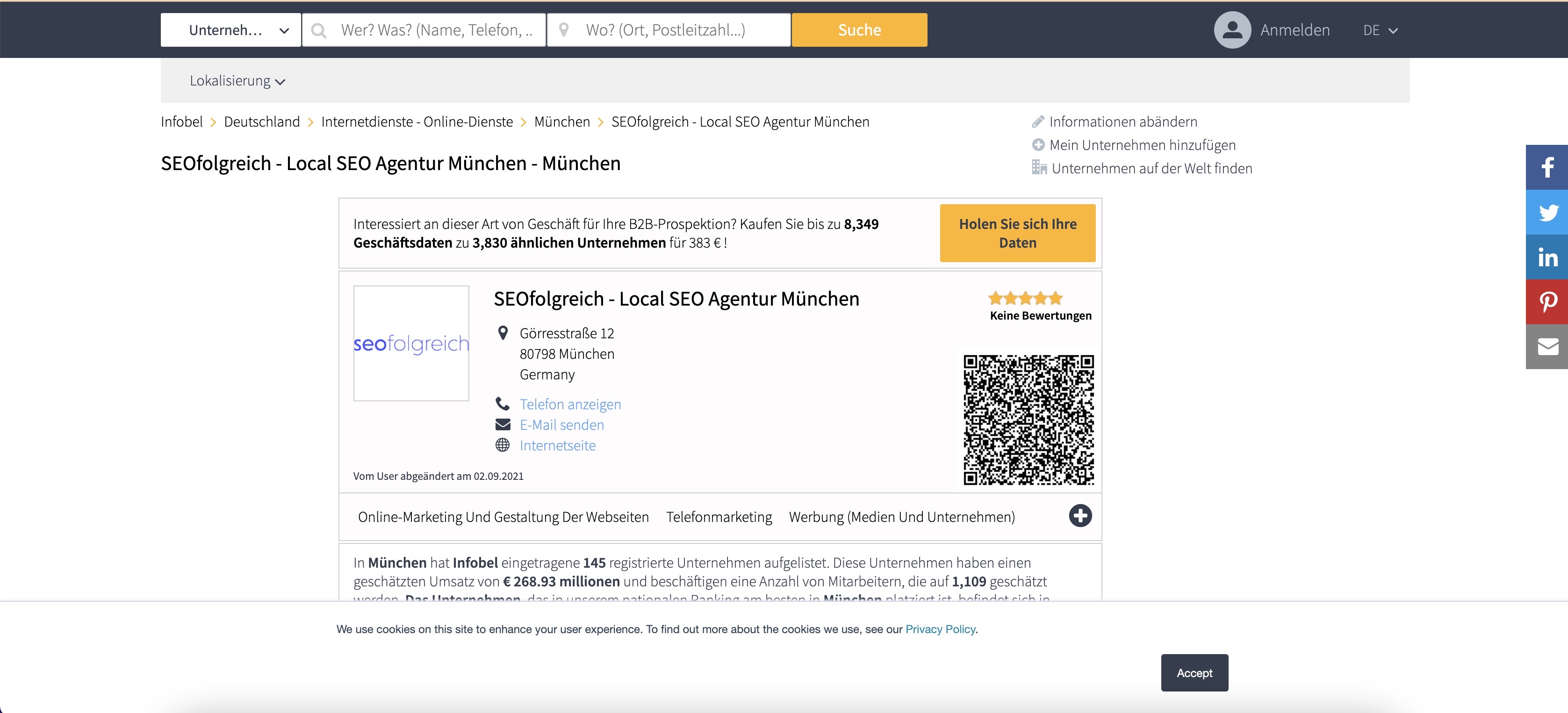Click the globe icon by Internetseite
The height and width of the screenshot is (713, 1568).
[x=502, y=445]
